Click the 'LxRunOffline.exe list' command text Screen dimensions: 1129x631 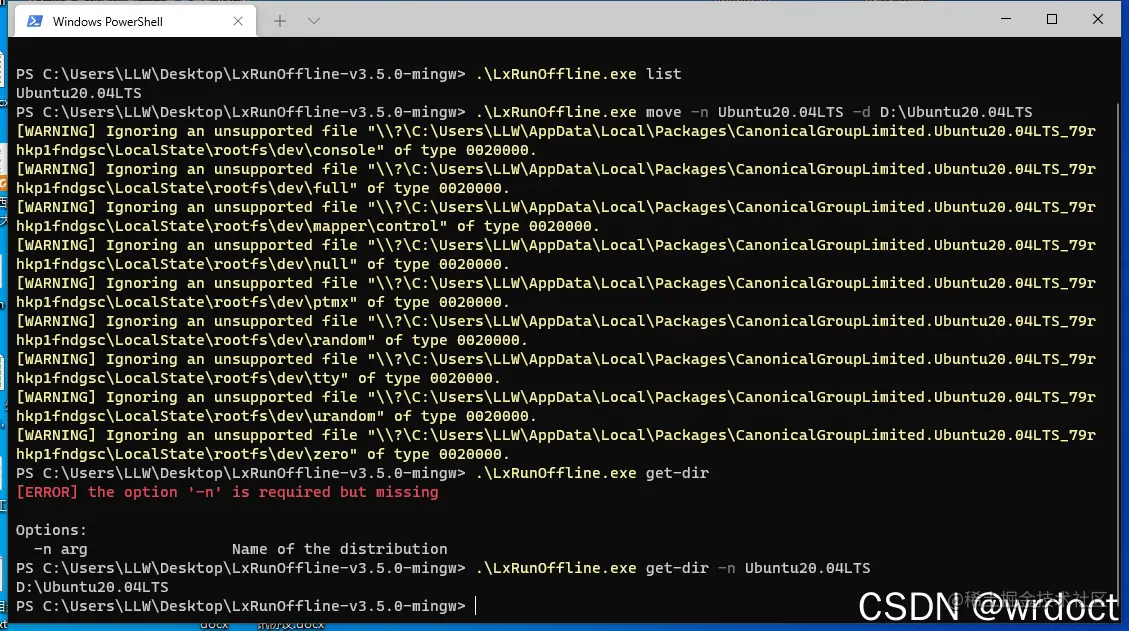click(578, 74)
